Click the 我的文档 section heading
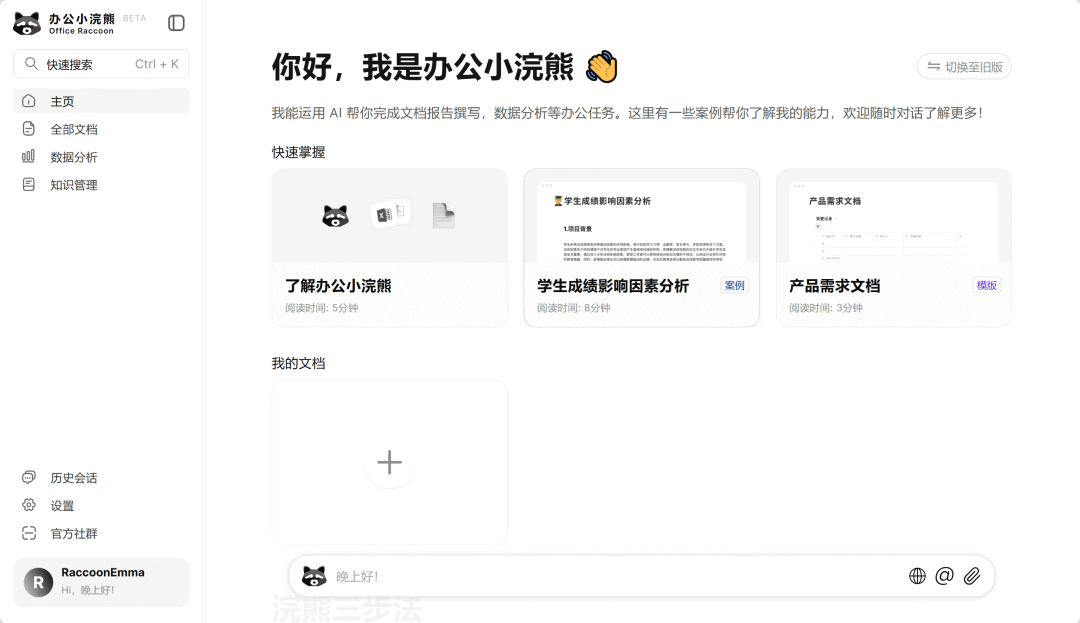The image size is (1080, 623). (298, 363)
